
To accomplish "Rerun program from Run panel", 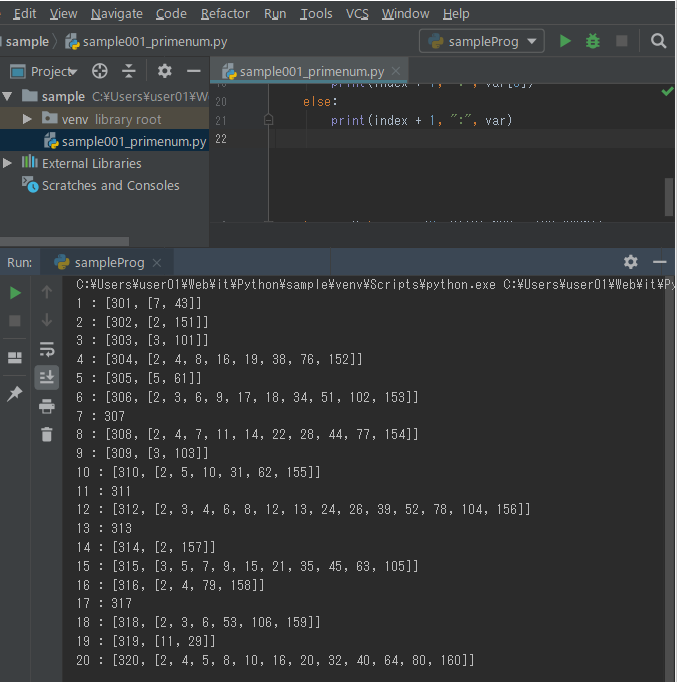I will (15, 292).
